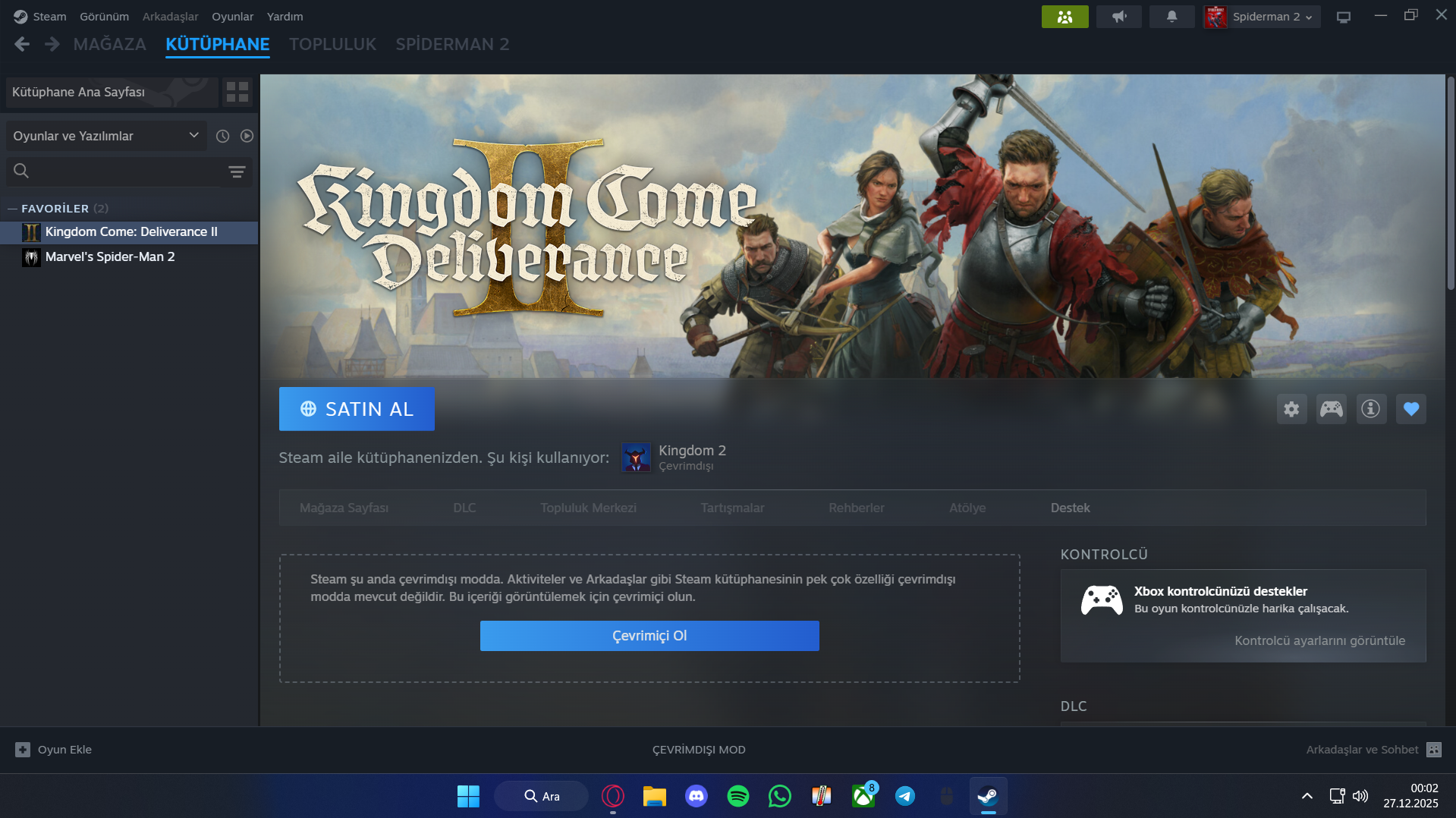Open the Atölye link
The image size is (1456, 818).
pos(967,508)
